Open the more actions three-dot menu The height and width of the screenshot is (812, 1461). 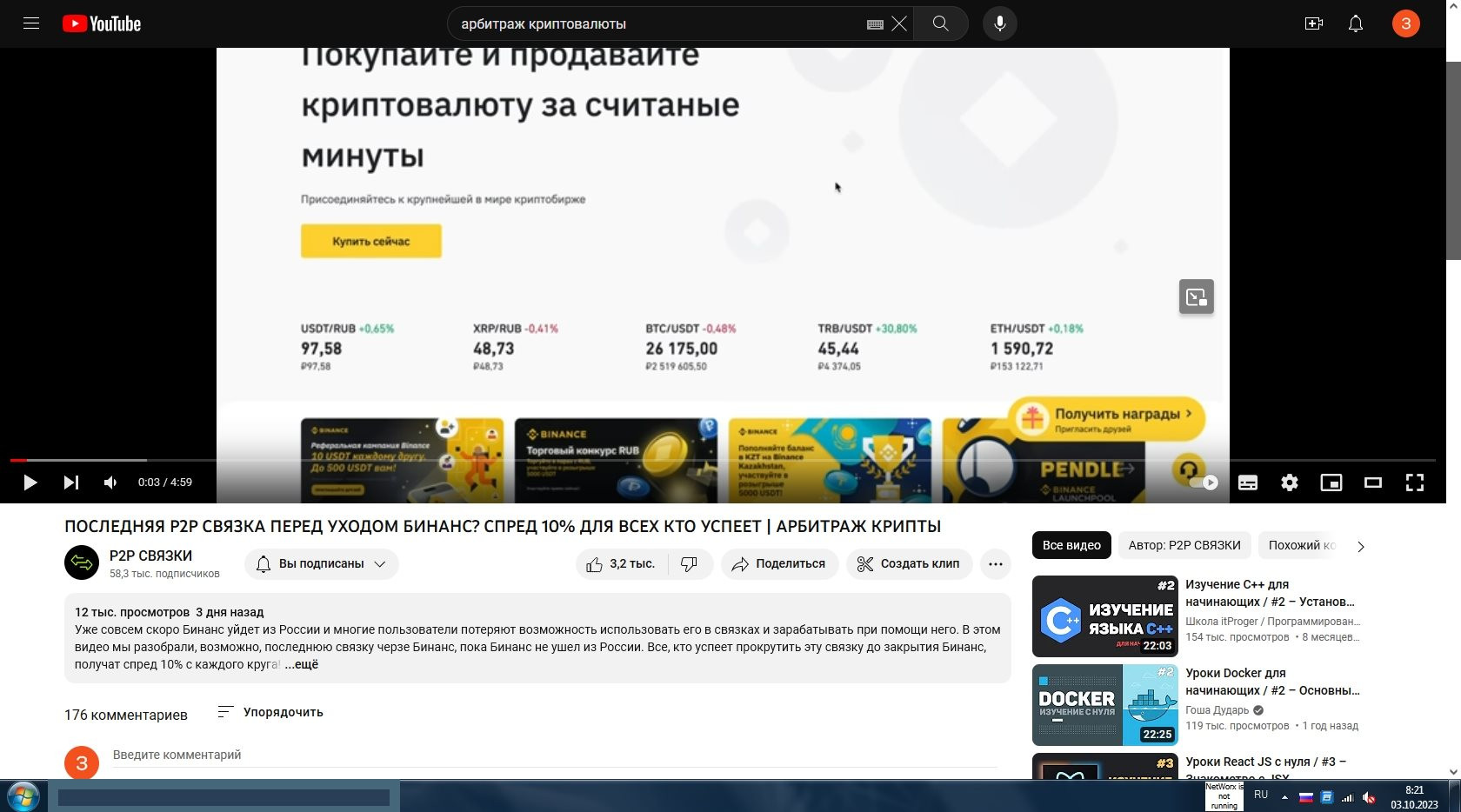996,564
